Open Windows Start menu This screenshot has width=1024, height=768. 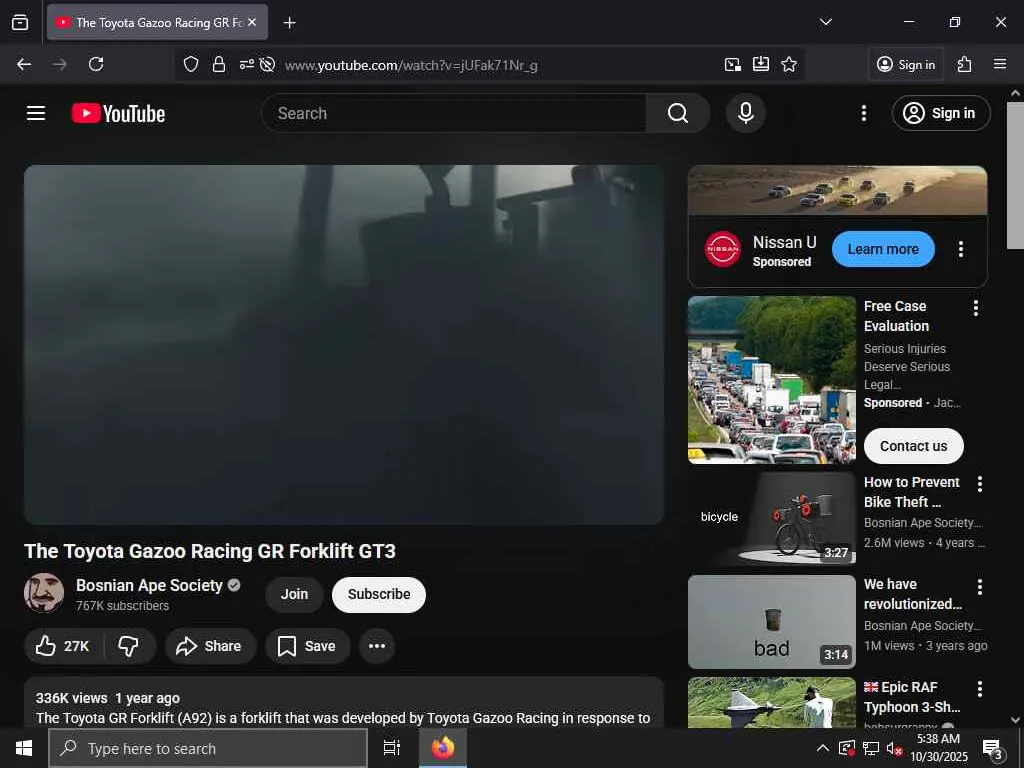(x=24, y=748)
